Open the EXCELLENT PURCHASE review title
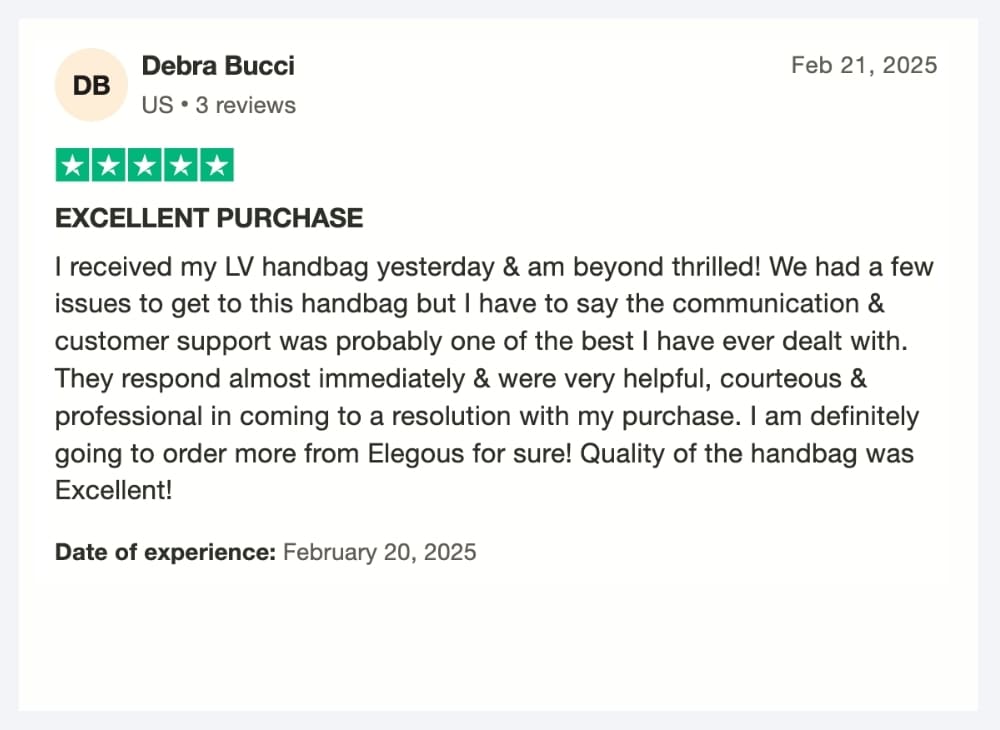The height and width of the screenshot is (730, 1000). coord(209,218)
